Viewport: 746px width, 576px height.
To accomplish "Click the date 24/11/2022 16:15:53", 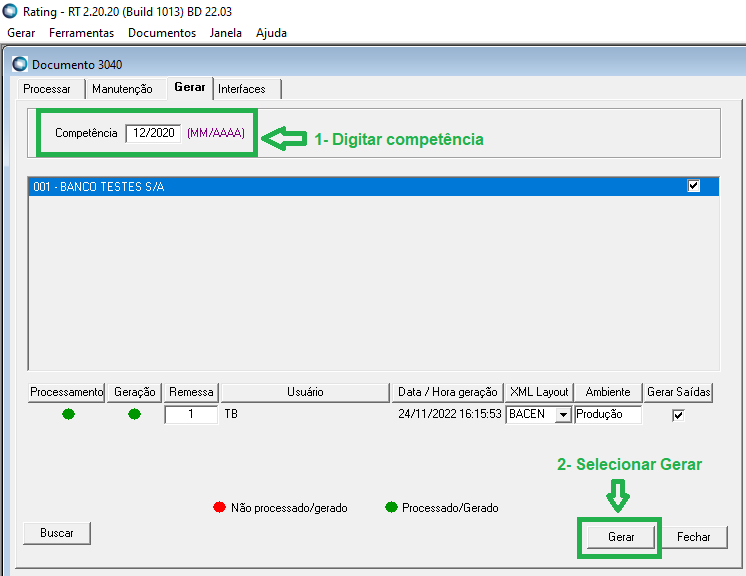I will [450, 414].
